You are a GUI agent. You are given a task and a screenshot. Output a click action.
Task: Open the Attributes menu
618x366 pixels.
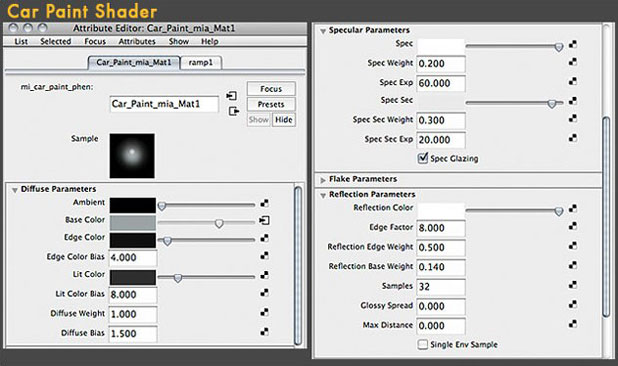137,41
